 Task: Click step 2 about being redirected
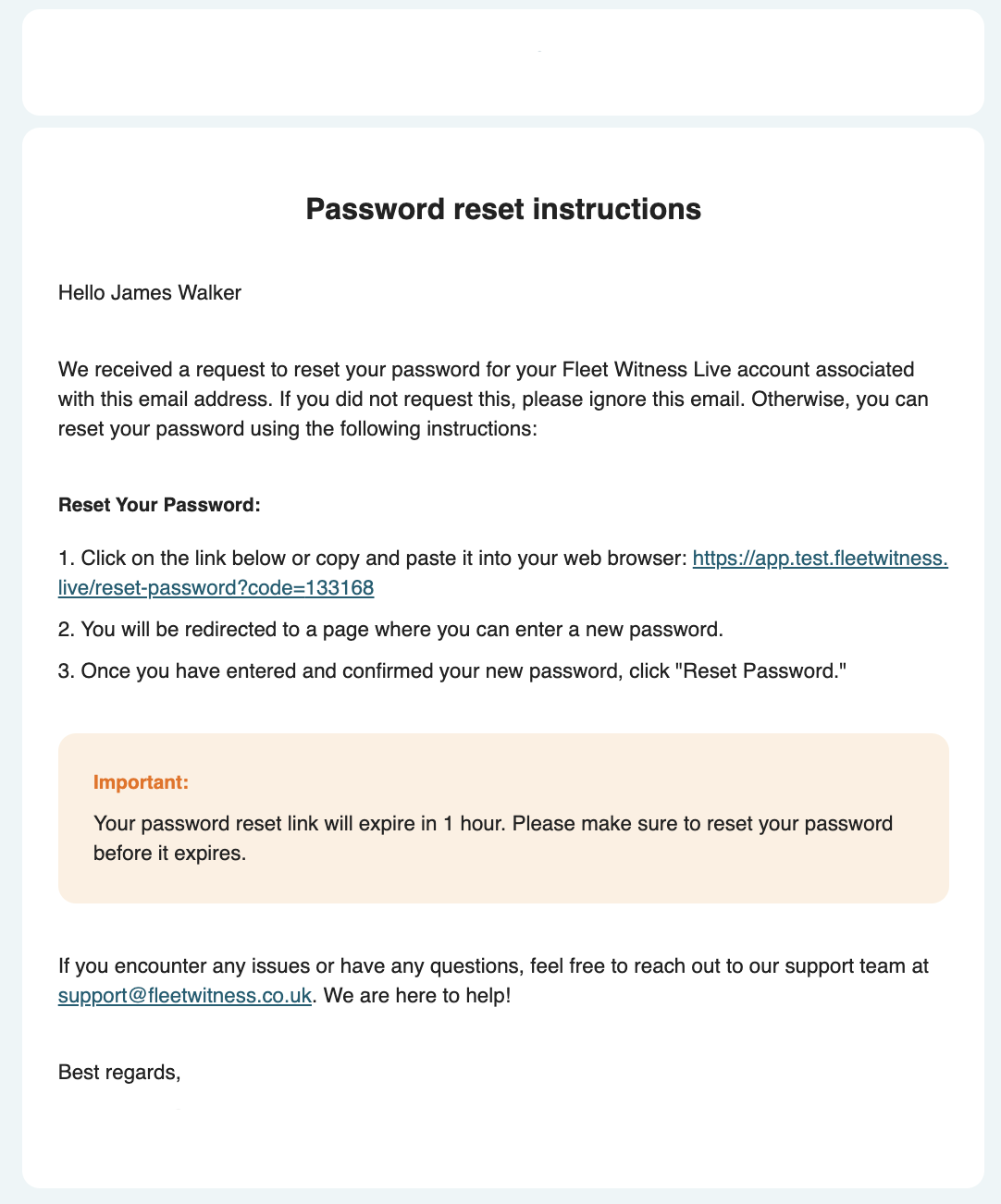tap(389, 630)
